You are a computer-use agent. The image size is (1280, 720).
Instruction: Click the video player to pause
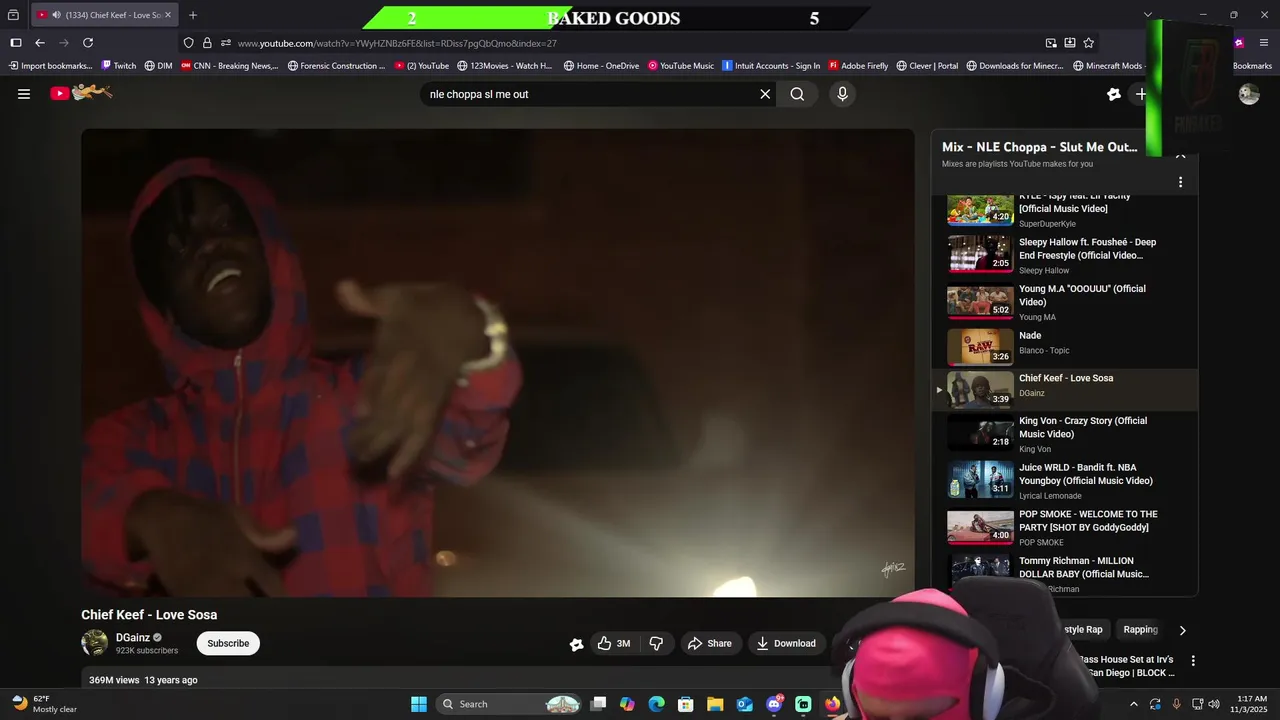[x=497, y=363]
